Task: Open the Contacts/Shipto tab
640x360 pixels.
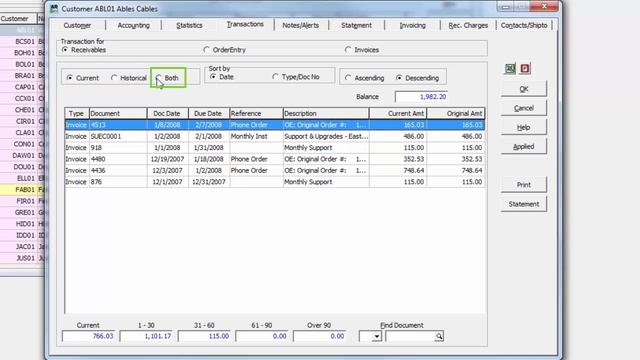Action: [x=524, y=25]
